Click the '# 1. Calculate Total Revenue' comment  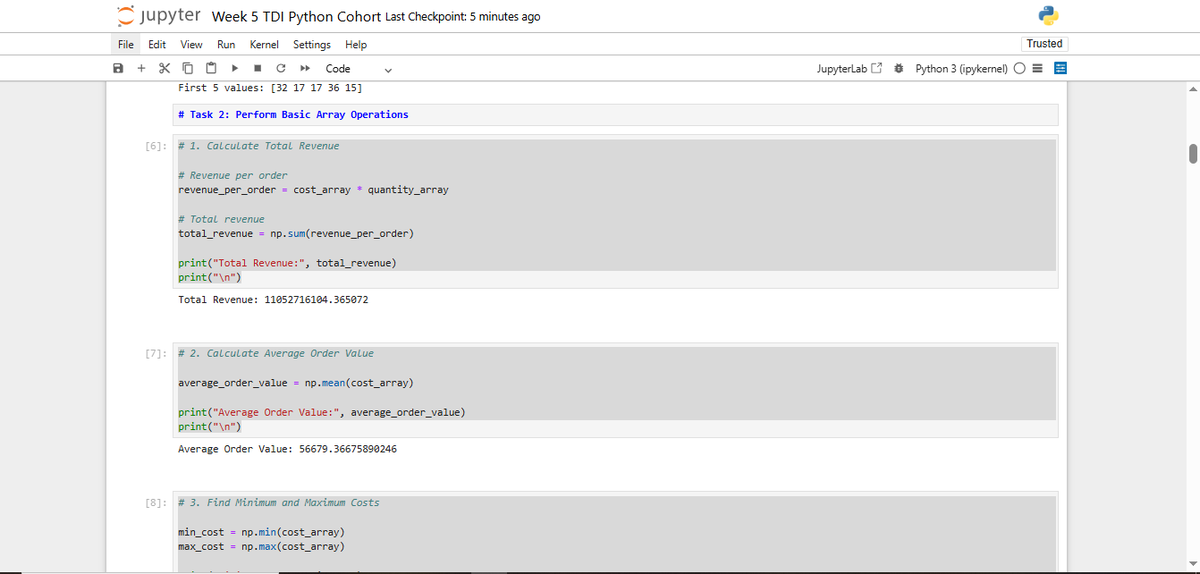click(x=258, y=146)
